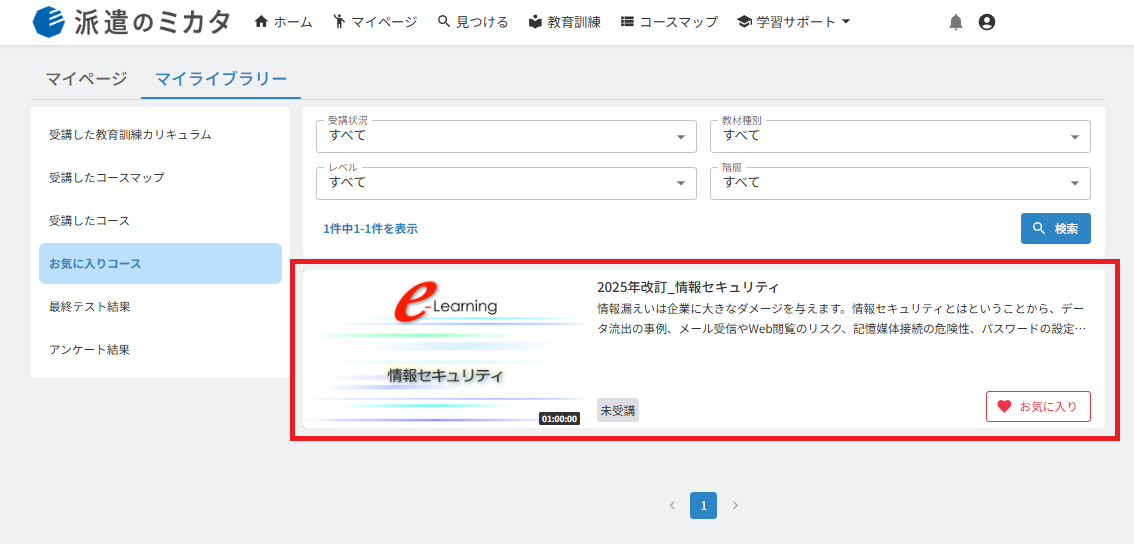Go to the previous page arrow
The height and width of the screenshot is (544, 1134).
pyautogui.click(x=672, y=505)
